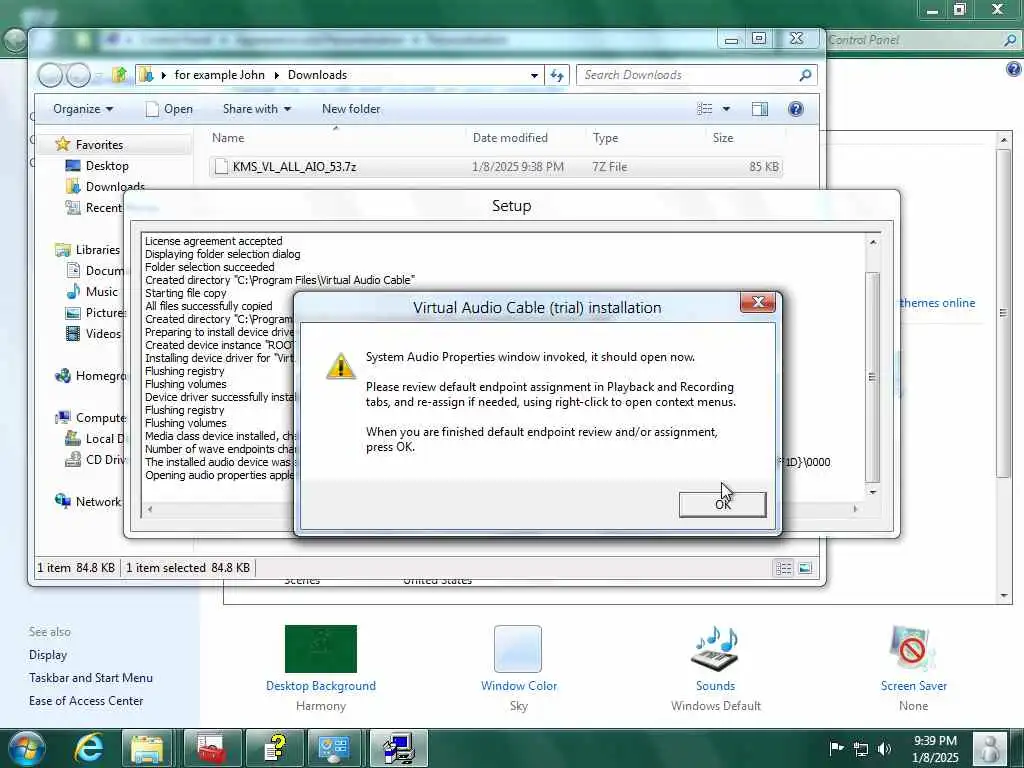Viewport: 1024px width, 768px height.
Task: Open the Videos library
Action: tap(103, 334)
